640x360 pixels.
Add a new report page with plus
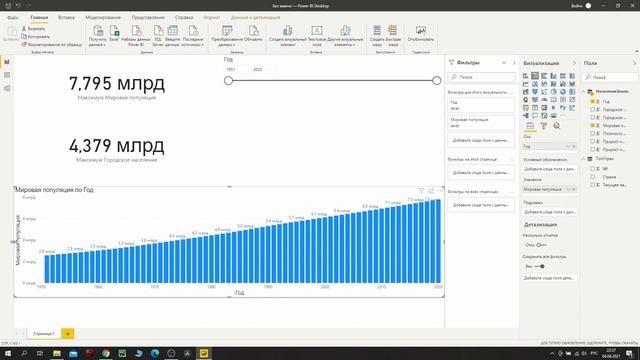68,333
